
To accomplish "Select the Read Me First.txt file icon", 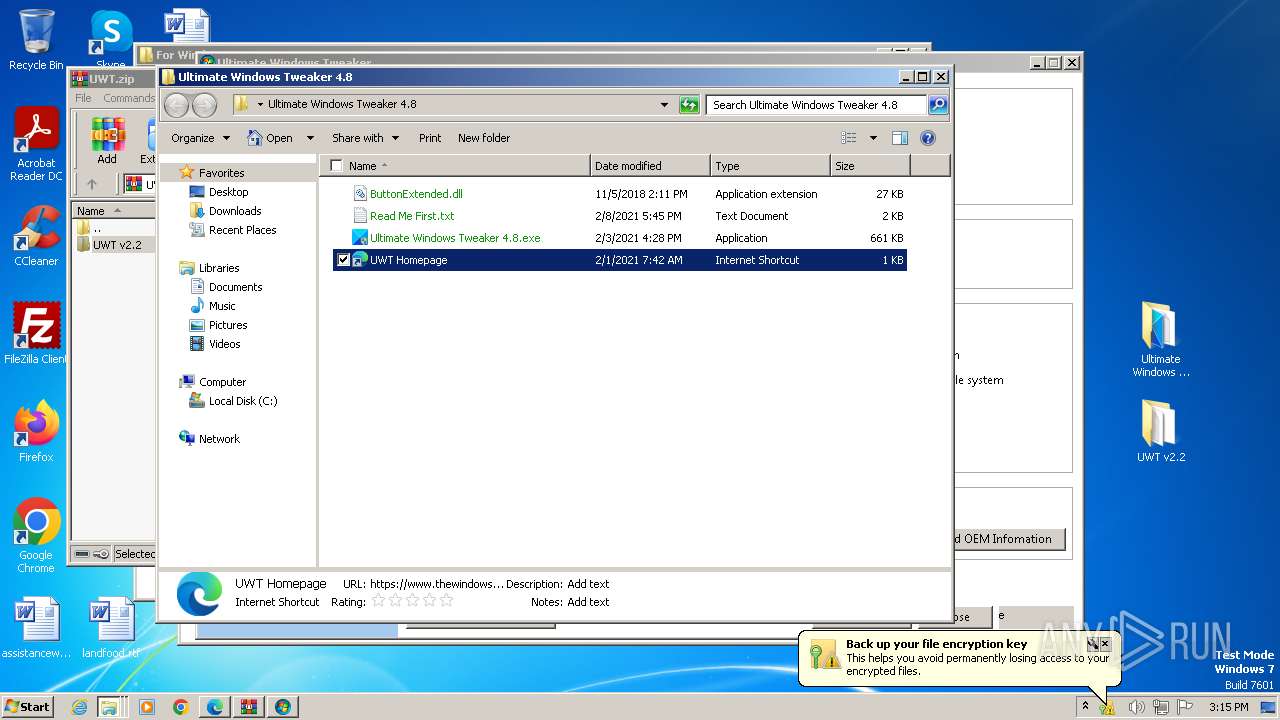I will tap(361, 216).
